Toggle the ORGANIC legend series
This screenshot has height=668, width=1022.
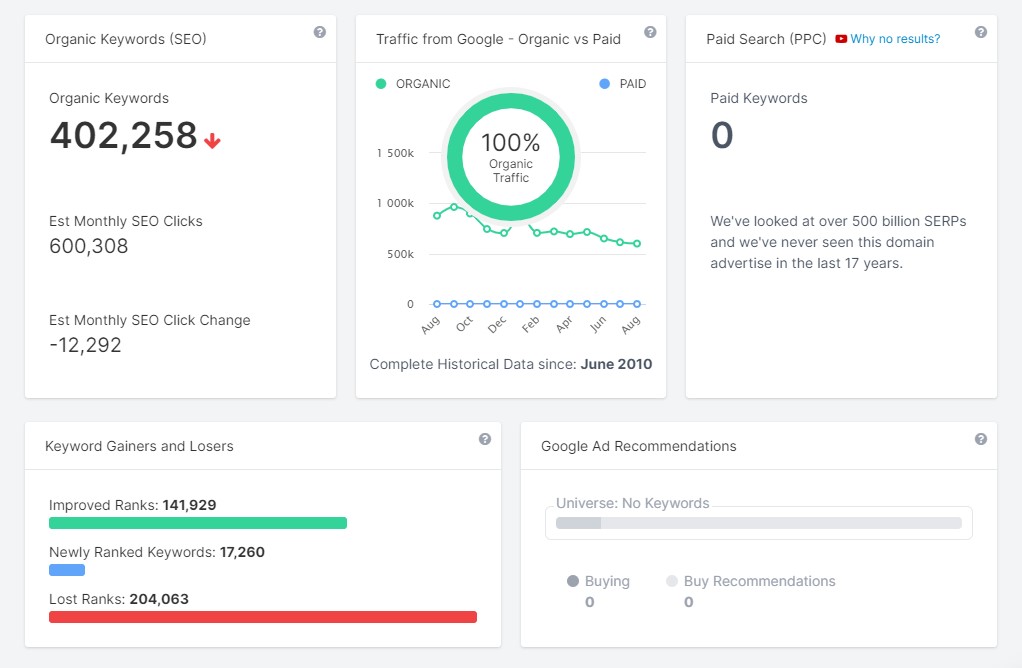coord(413,83)
